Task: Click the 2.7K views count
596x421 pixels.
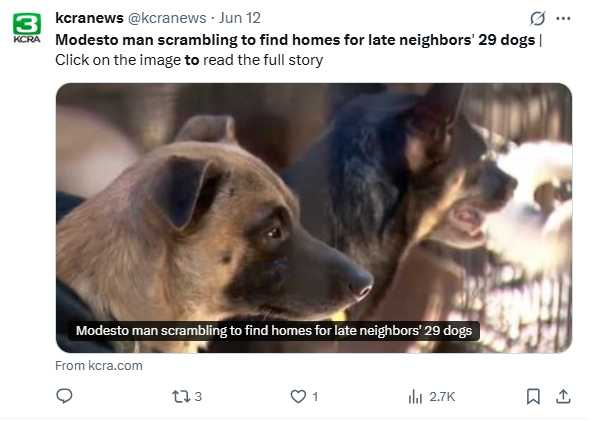Action: coord(442,397)
